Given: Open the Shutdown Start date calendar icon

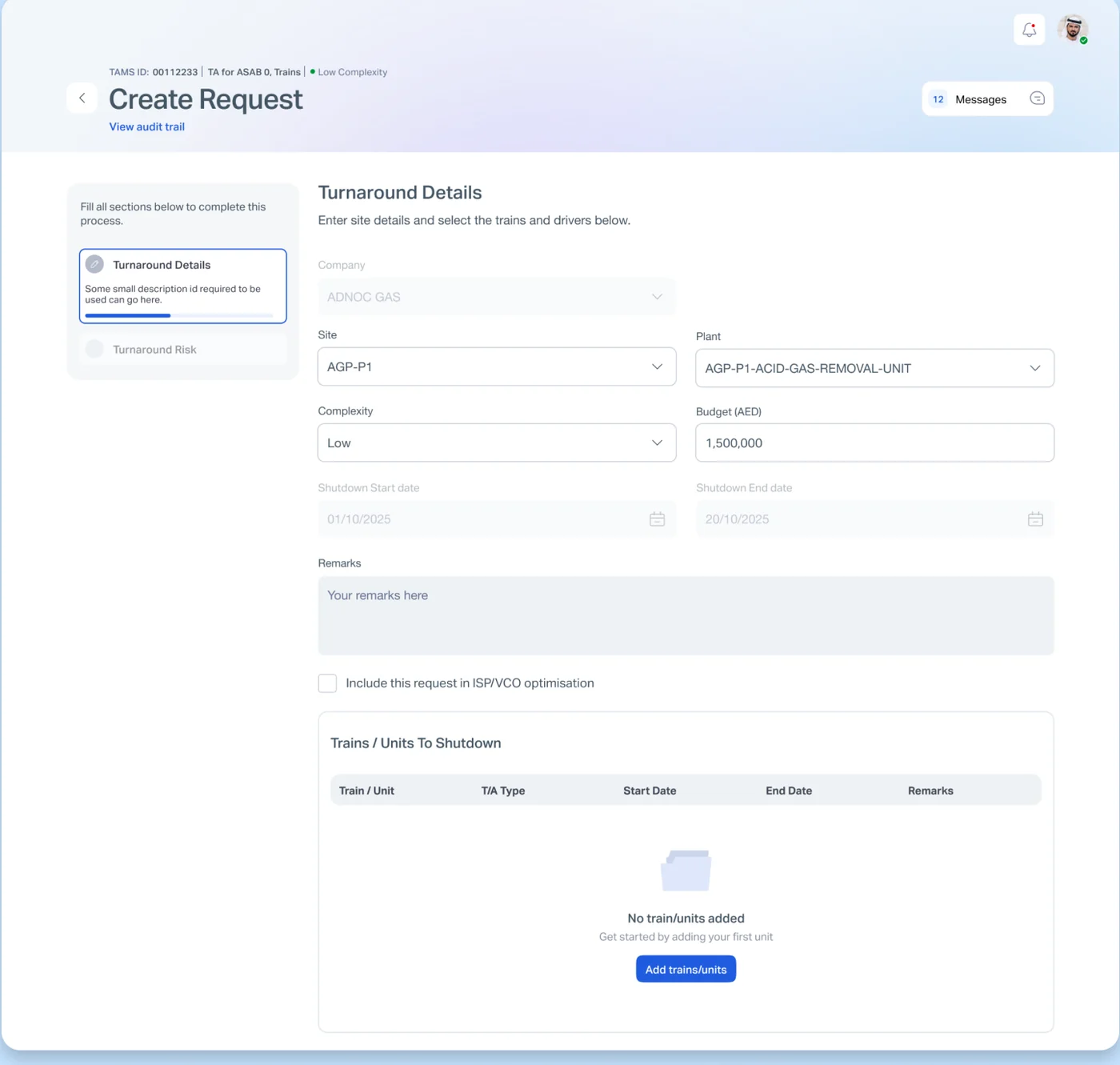Looking at the screenshot, I should pyautogui.click(x=657, y=519).
